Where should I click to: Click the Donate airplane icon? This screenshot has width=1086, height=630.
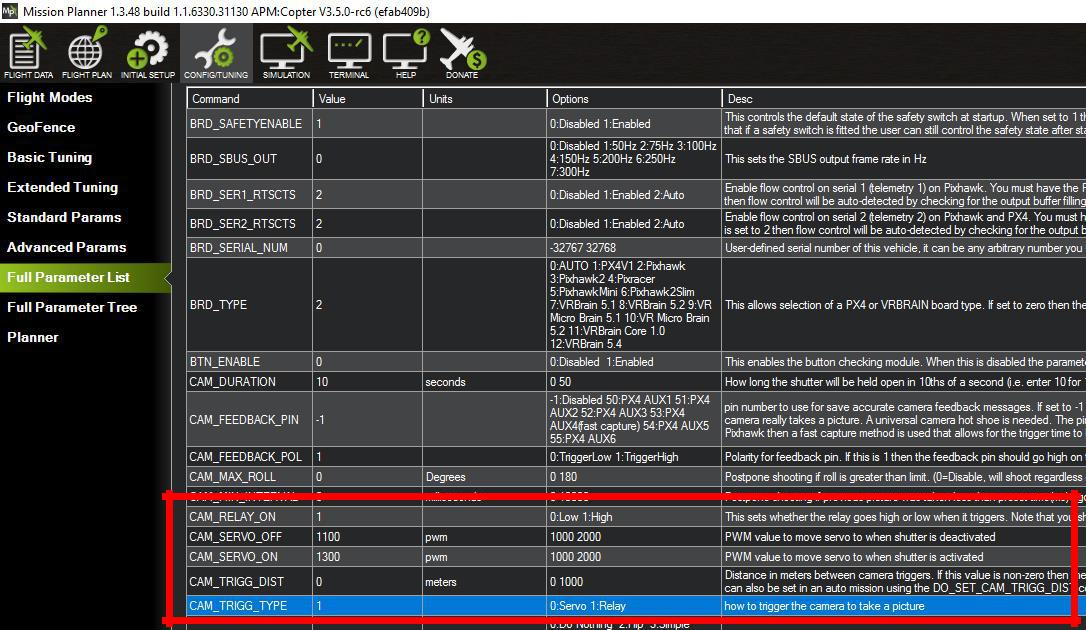coord(461,53)
